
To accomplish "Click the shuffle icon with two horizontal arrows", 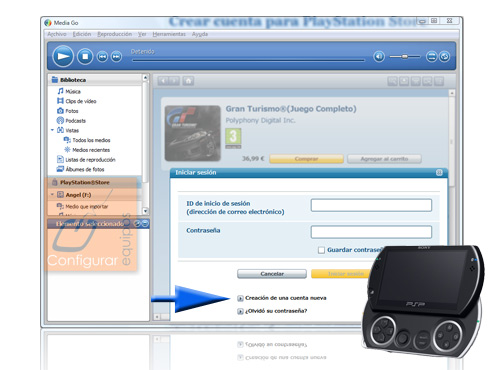I will point(431,56).
